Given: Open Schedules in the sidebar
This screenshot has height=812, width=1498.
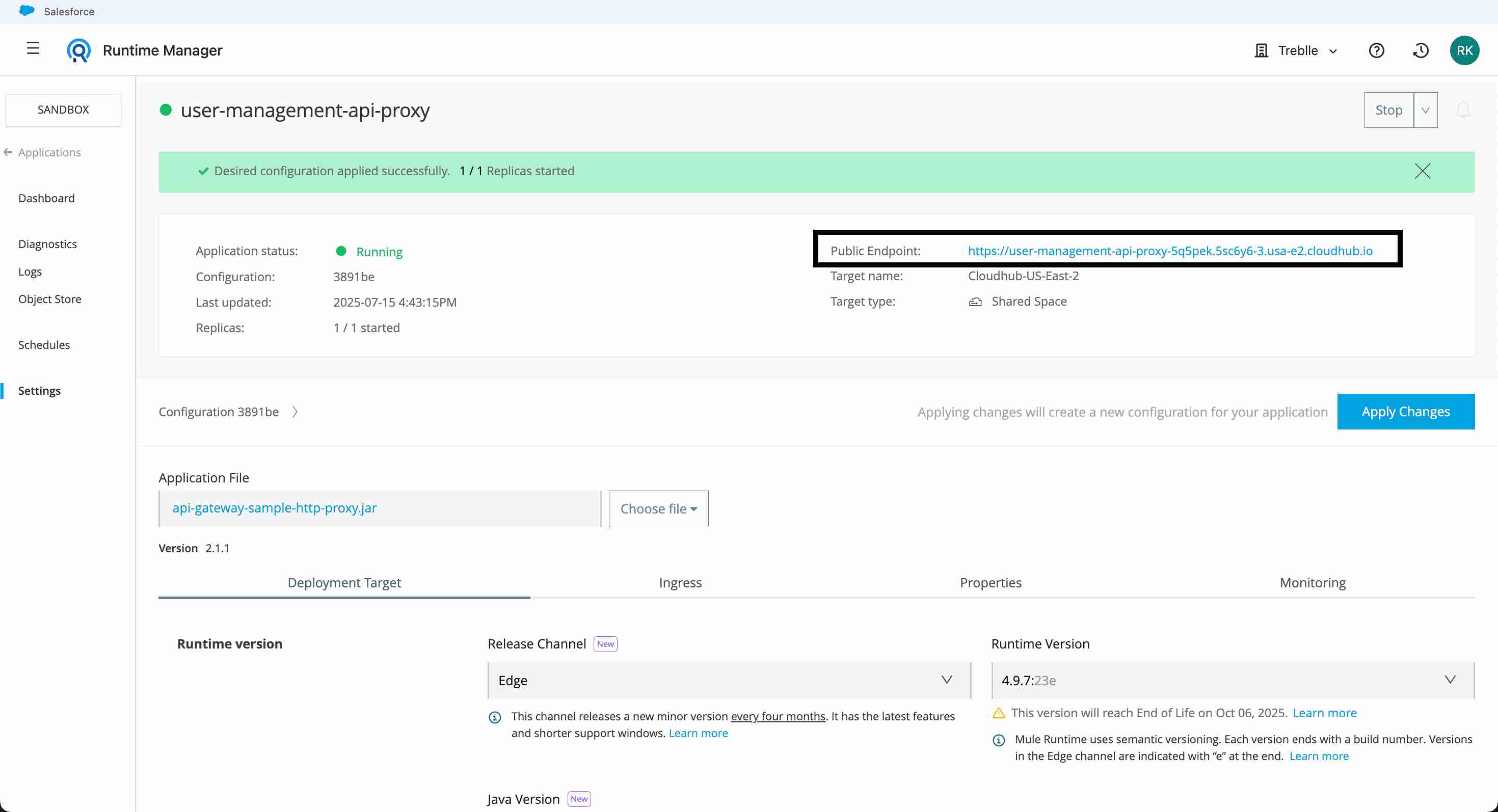Looking at the screenshot, I should 44,345.
